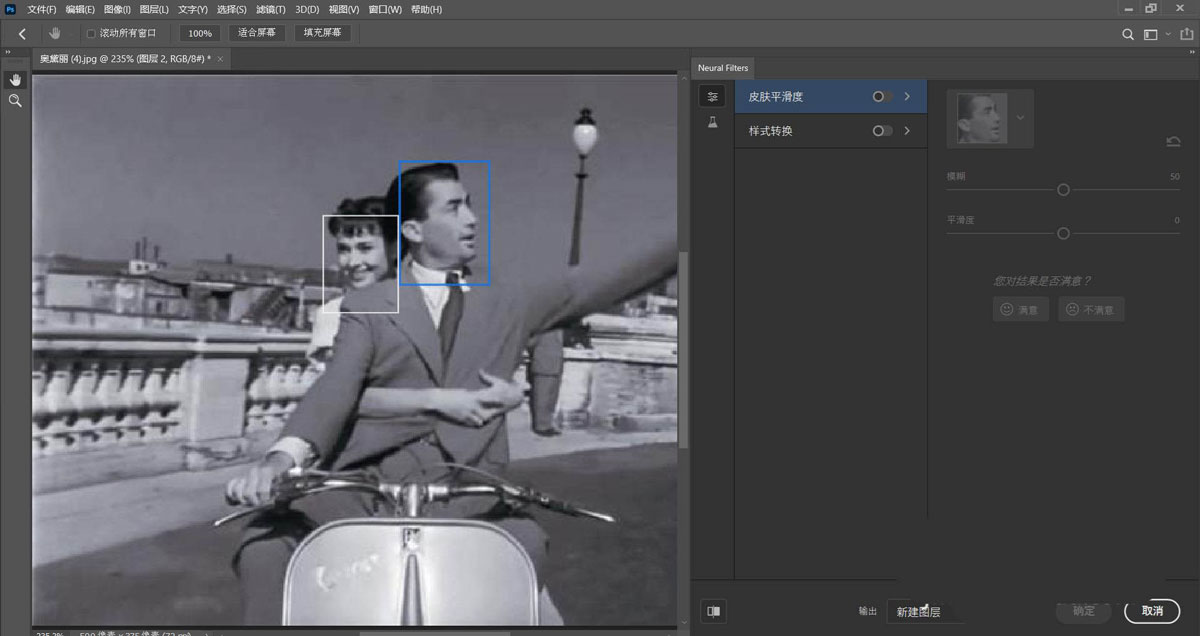Click the 取消 button
1200x636 pixels.
pyautogui.click(x=1152, y=611)
